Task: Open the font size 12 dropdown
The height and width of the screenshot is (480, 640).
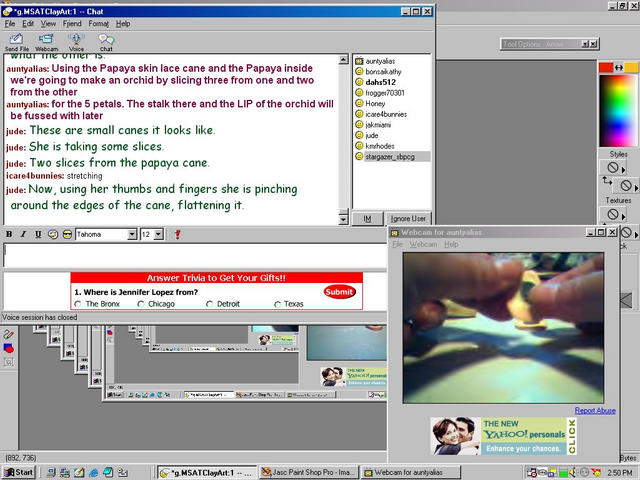Action: pos(159,234)
